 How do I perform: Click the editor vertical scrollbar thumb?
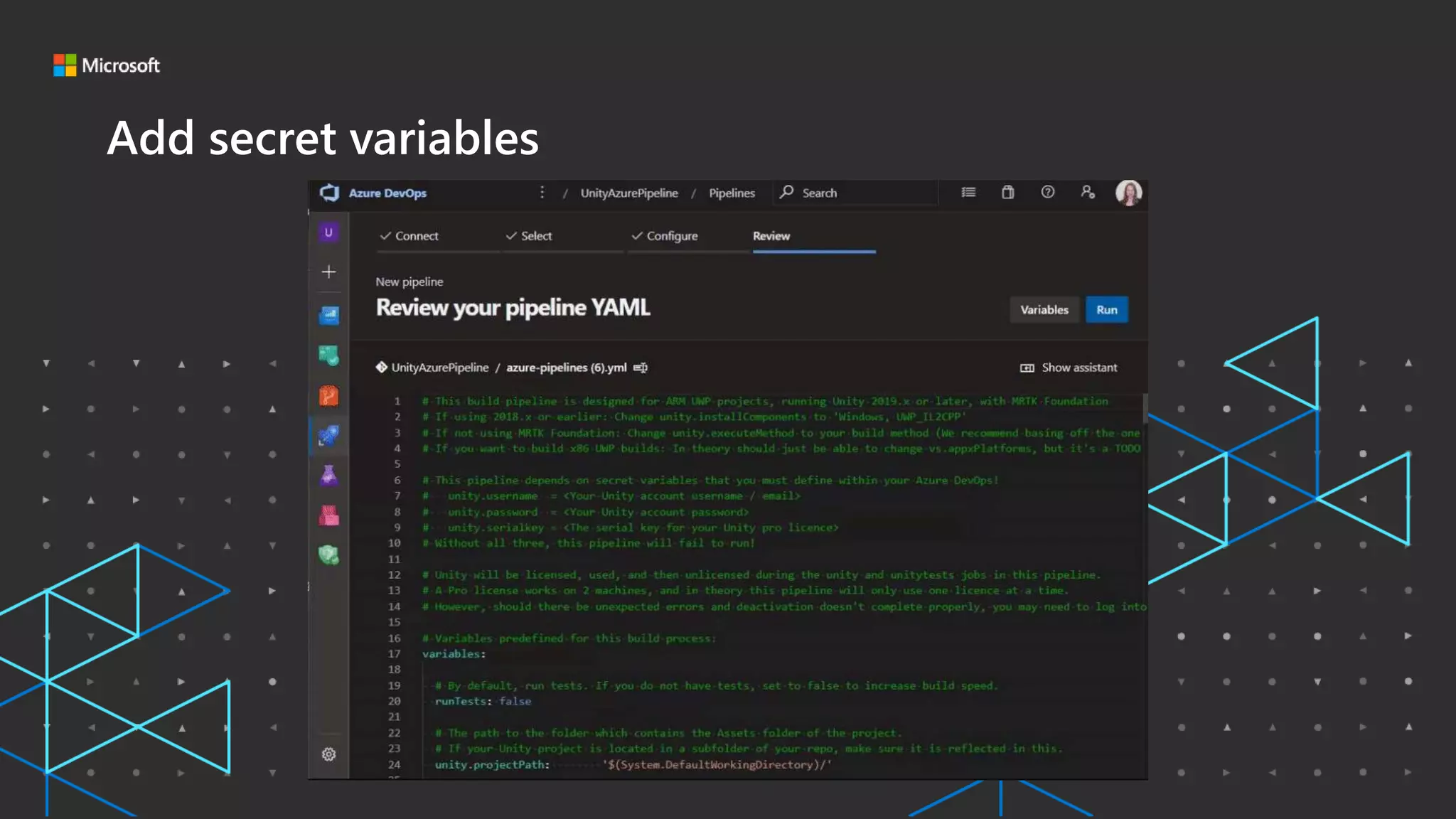point(1145,408)
